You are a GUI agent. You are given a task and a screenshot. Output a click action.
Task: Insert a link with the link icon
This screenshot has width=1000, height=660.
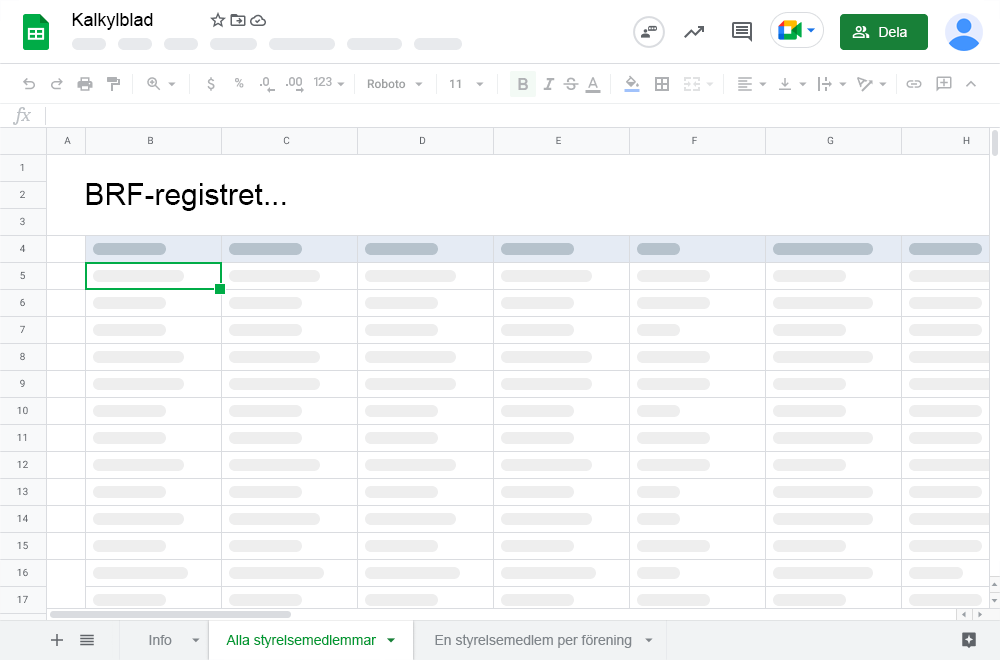(x=913, y=84)
